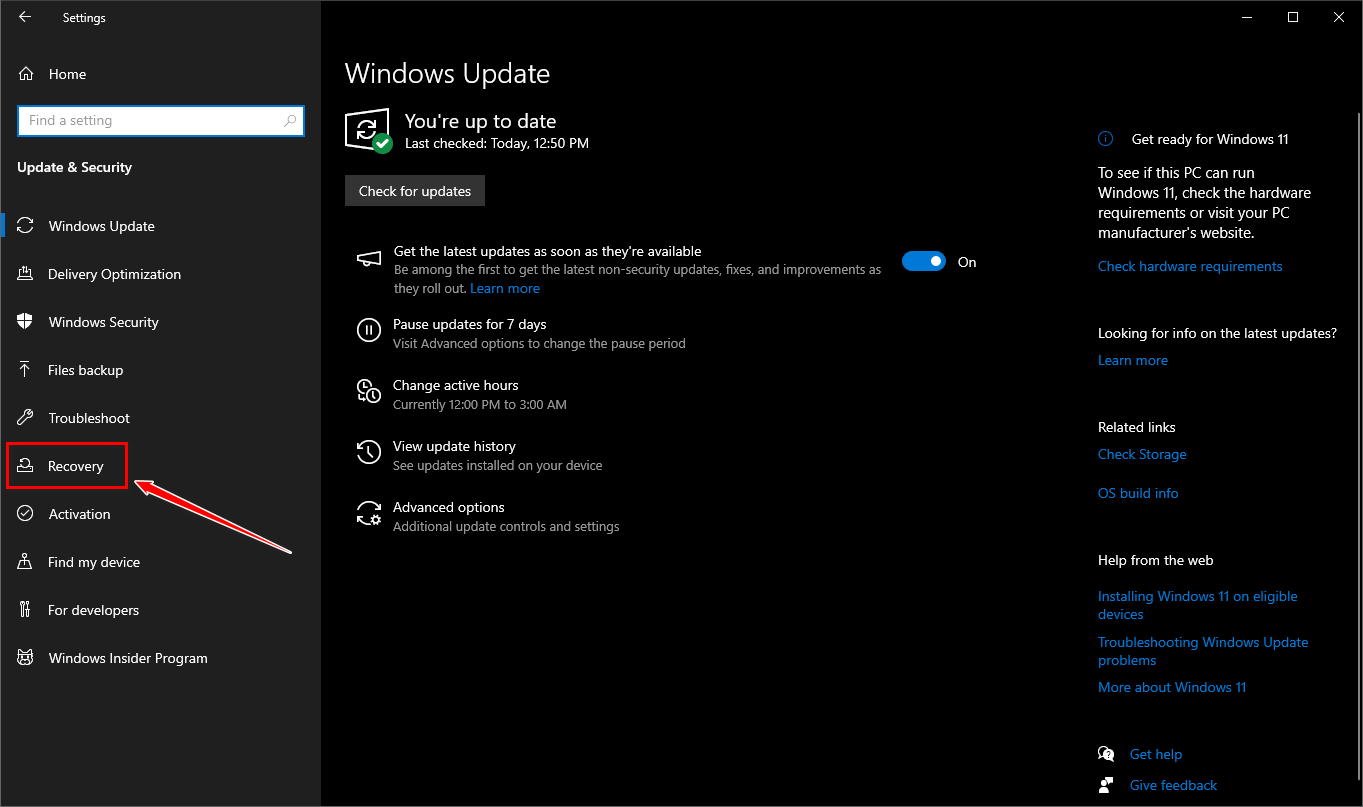Open For developers settings

tap(94, 610)
